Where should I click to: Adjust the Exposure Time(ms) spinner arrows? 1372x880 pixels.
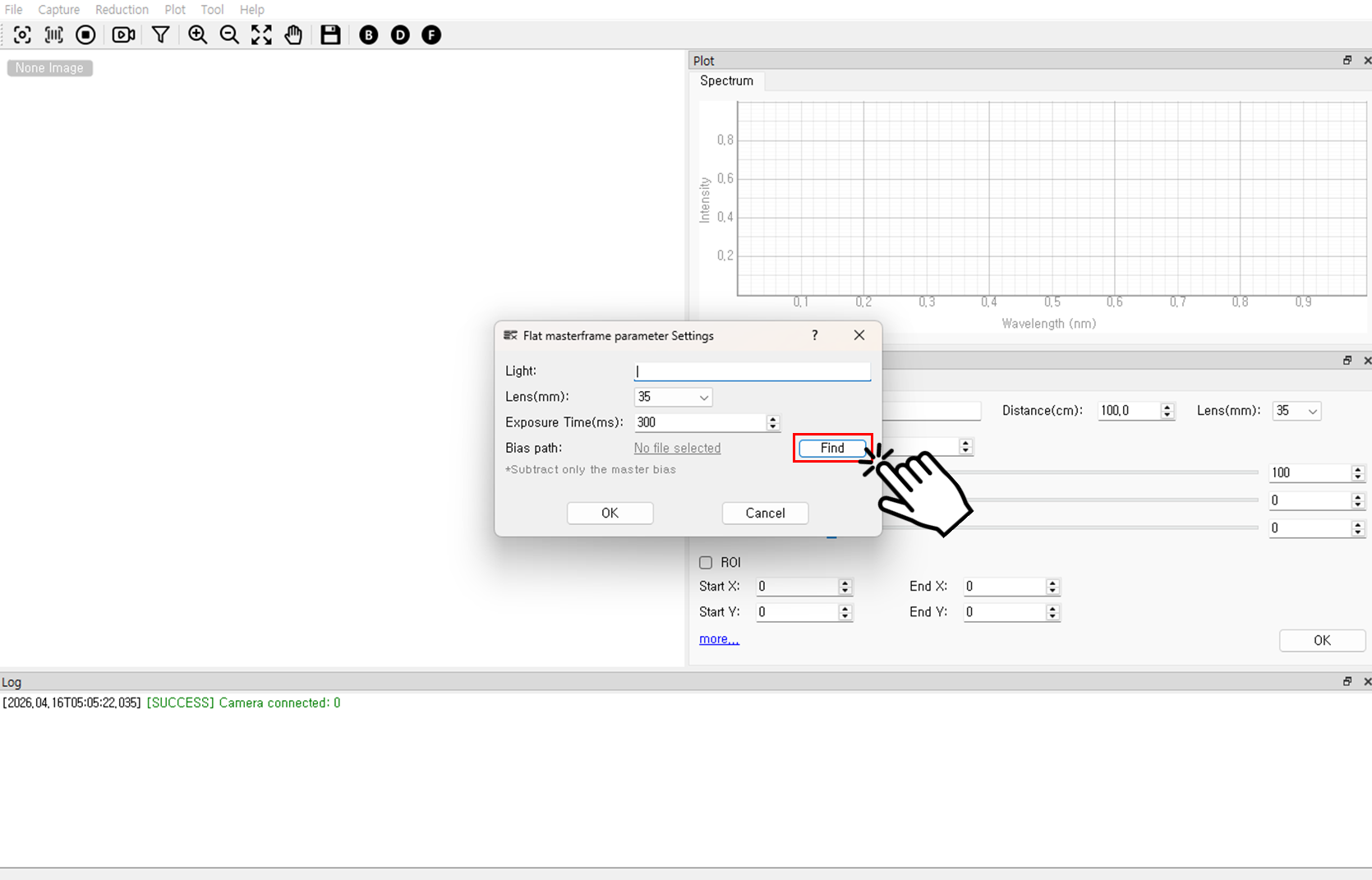[772, 422]
